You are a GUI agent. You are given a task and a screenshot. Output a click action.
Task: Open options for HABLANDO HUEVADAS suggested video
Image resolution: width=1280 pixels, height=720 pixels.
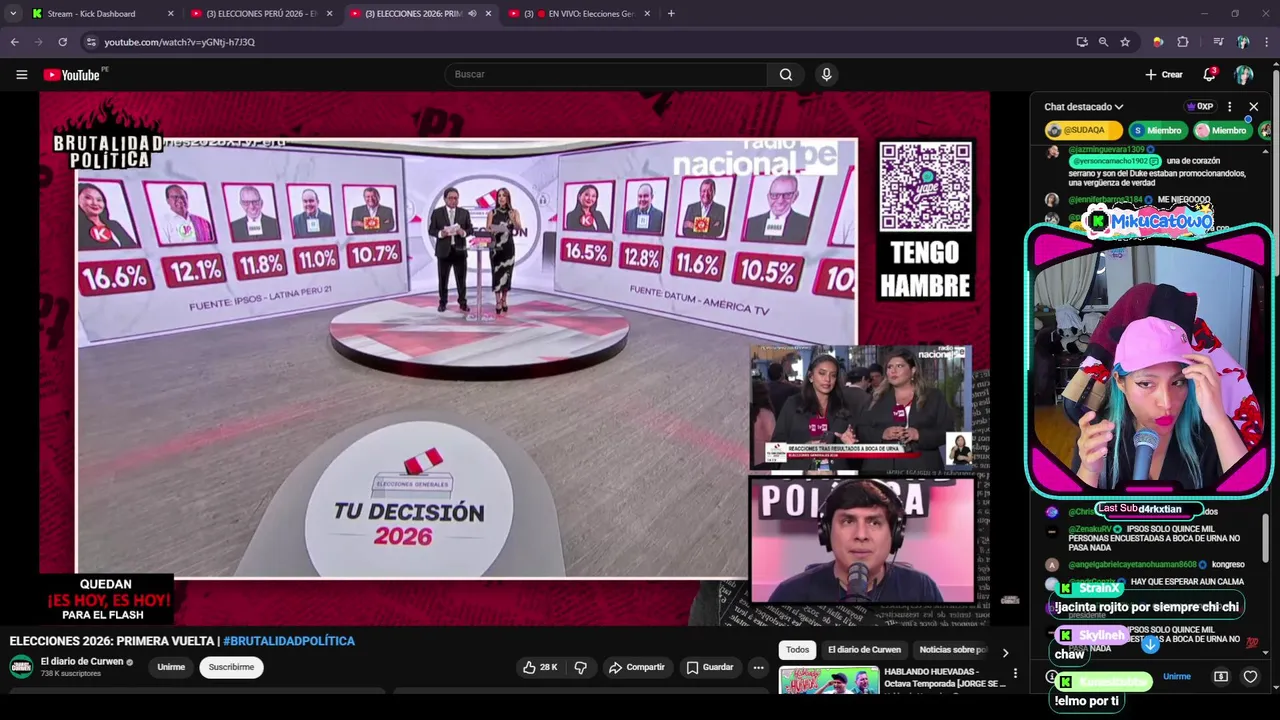[x=1015, y=674]
